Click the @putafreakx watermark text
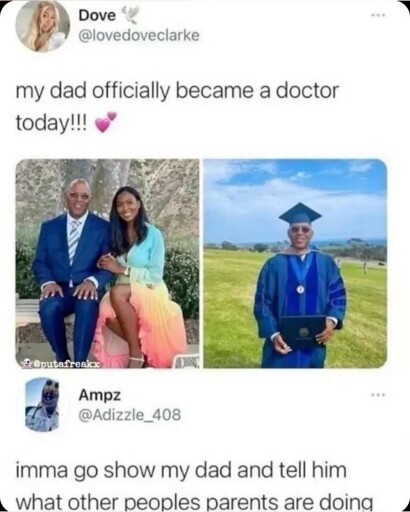 pos(69,364)
